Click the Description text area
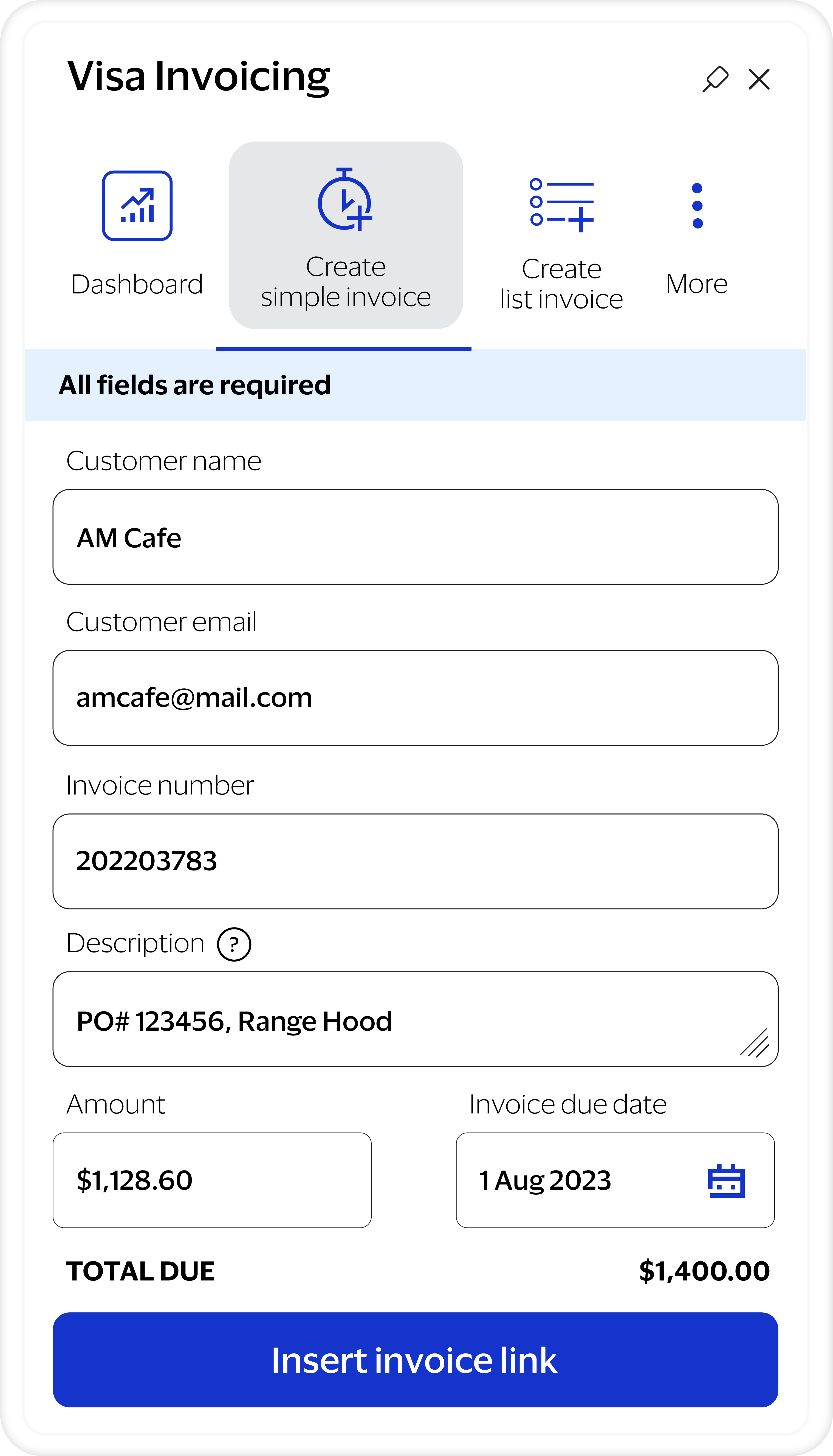The width and height of the screenshot is (833, 1456). (400, 1019)
